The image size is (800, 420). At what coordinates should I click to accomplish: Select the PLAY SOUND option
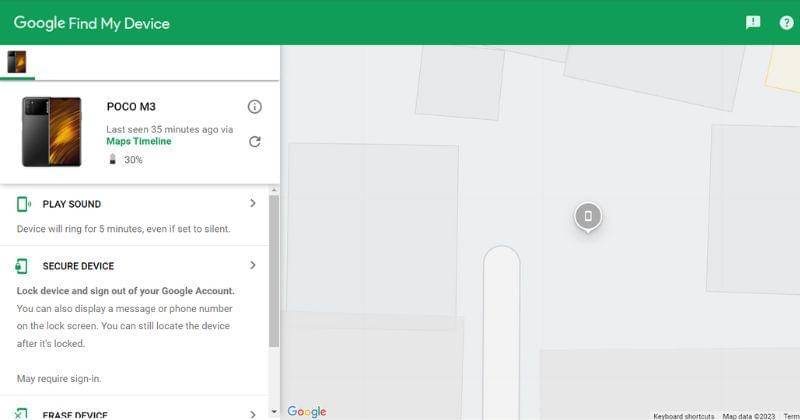pos(71,204)
